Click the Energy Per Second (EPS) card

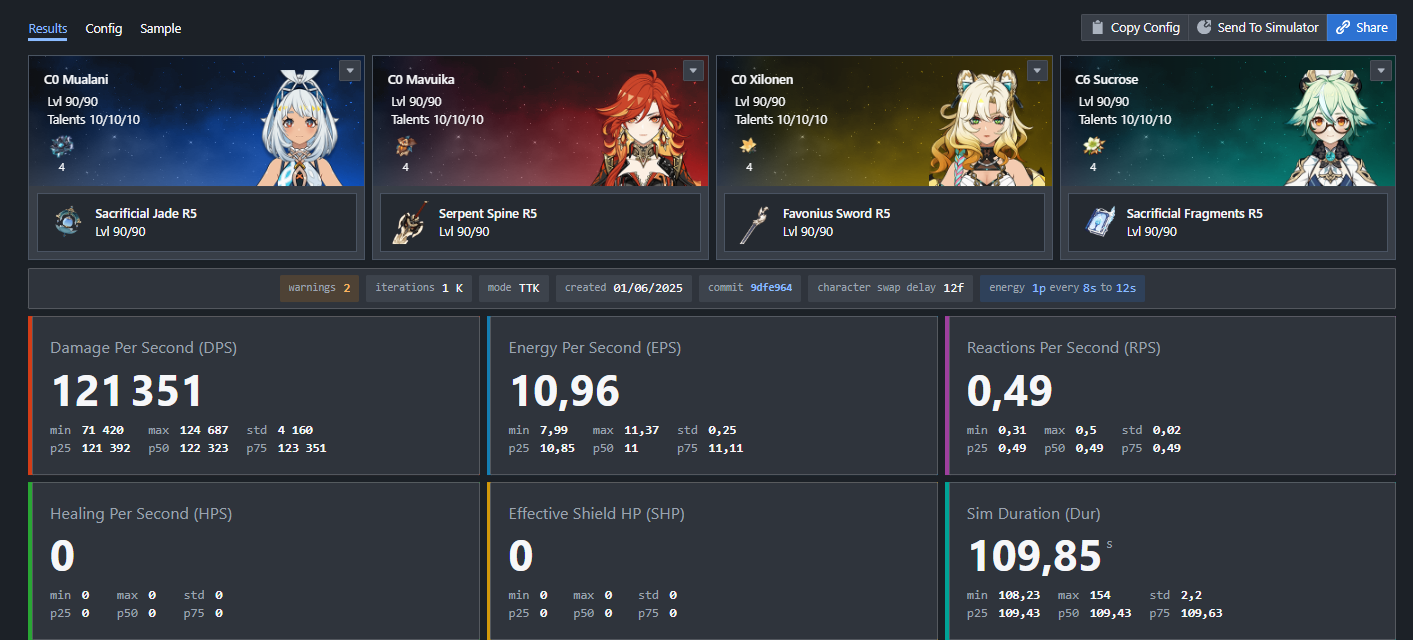712,395
